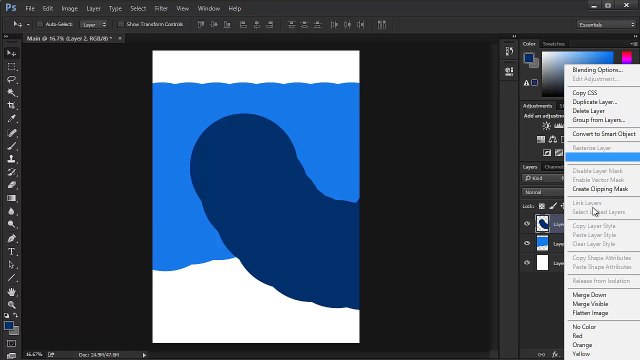Open the Normal blend mode dropdown
The width and height of the screenshot is (640, 360).
click(x=543, y=192)
